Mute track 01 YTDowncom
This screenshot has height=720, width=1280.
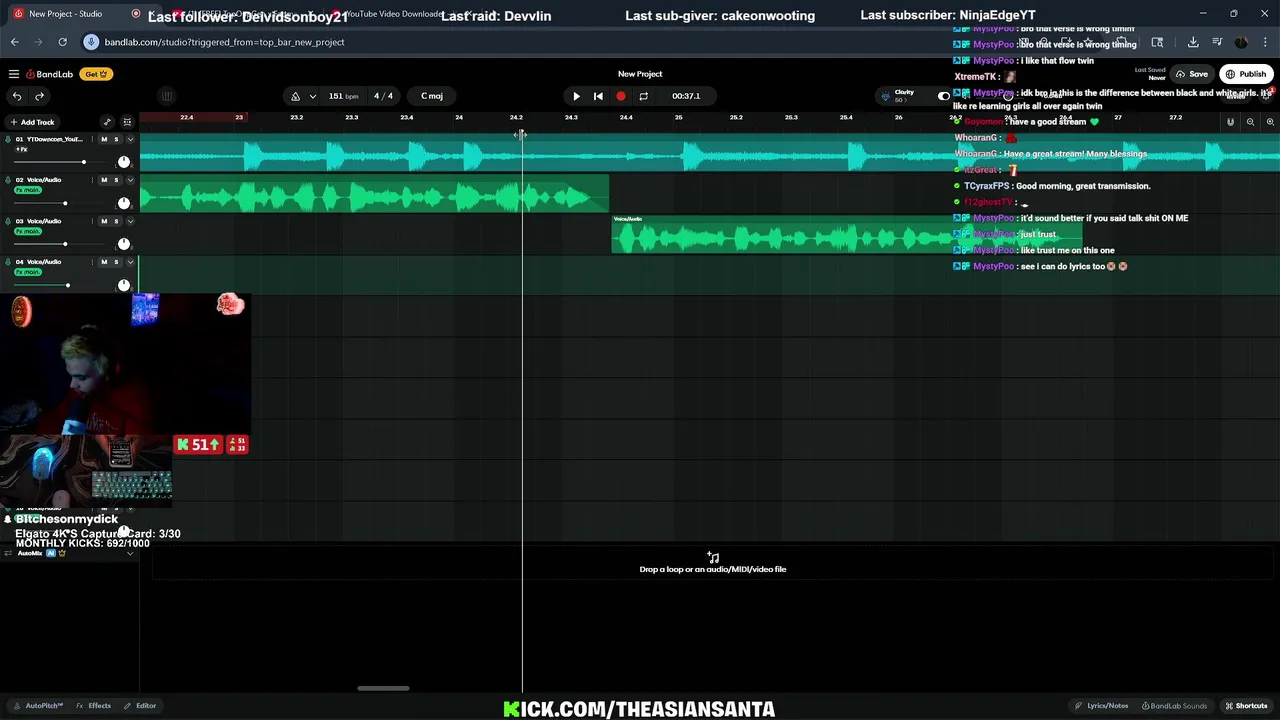coord(104,139)
